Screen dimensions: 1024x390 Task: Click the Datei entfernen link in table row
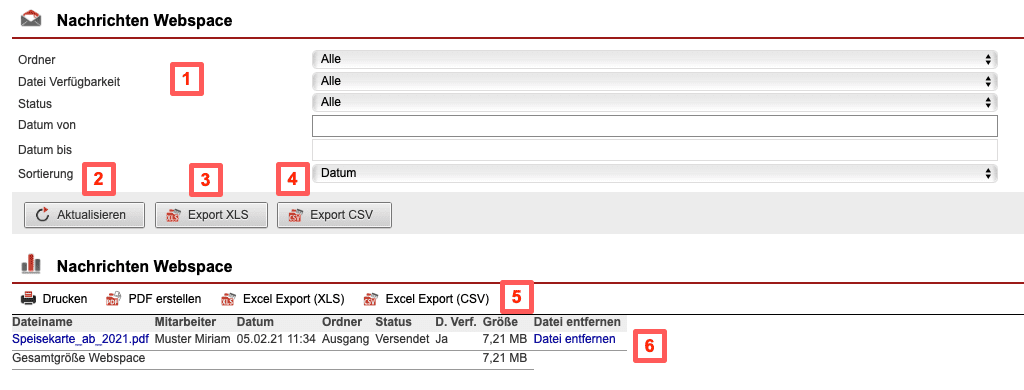tap(575, 338)
